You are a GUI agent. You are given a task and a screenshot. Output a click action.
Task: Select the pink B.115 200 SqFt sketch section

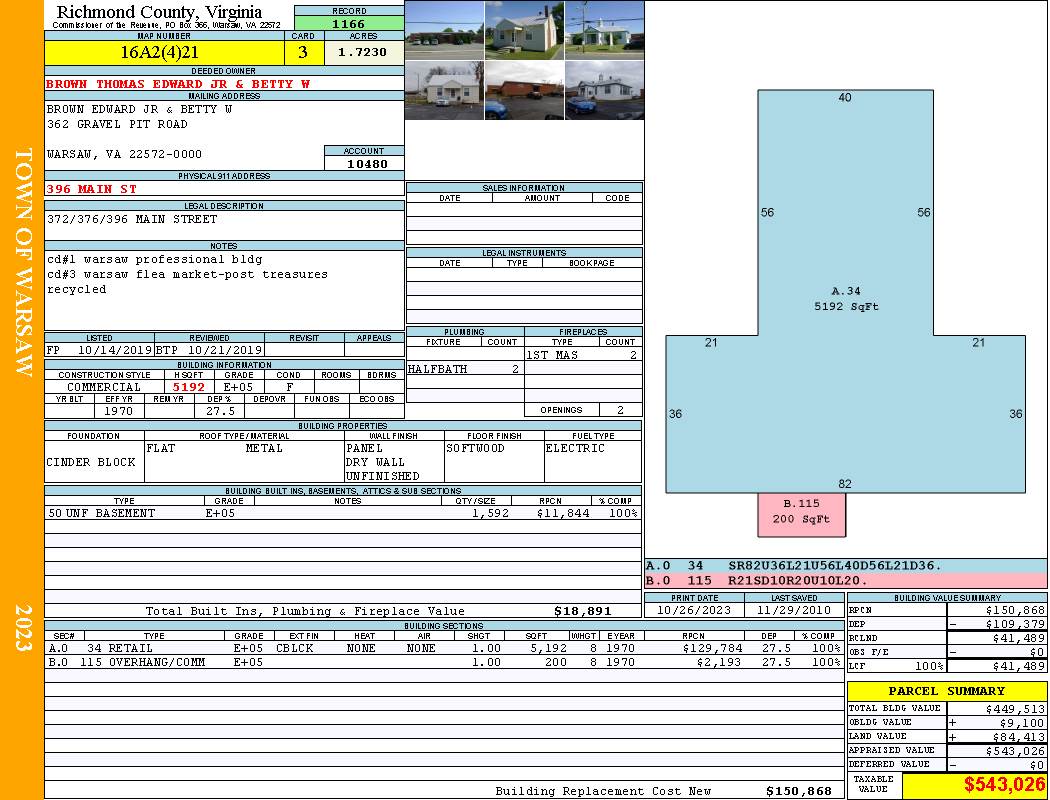(x=801, y=512)
